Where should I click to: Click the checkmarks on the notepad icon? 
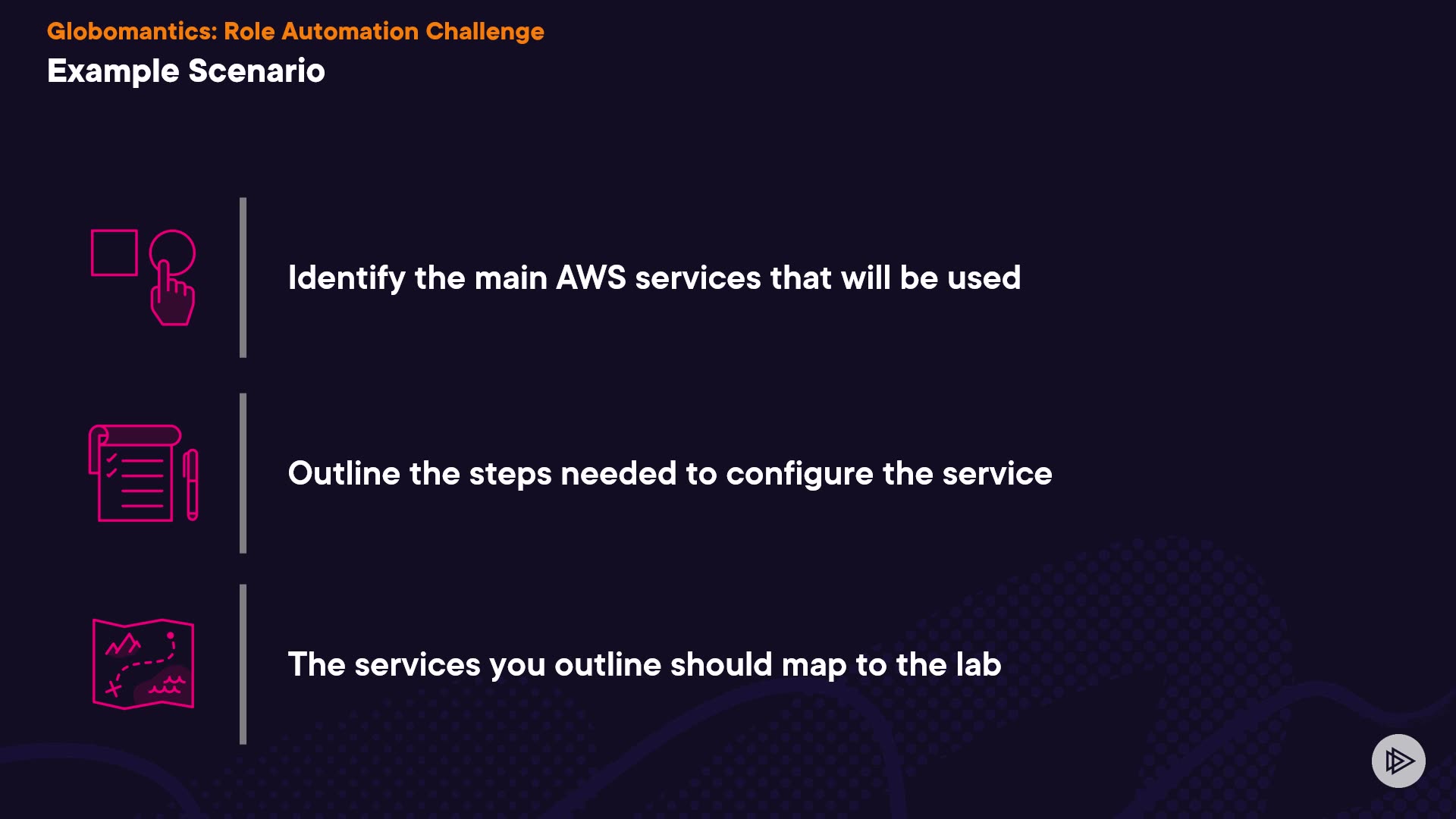[x=111, y=465]
